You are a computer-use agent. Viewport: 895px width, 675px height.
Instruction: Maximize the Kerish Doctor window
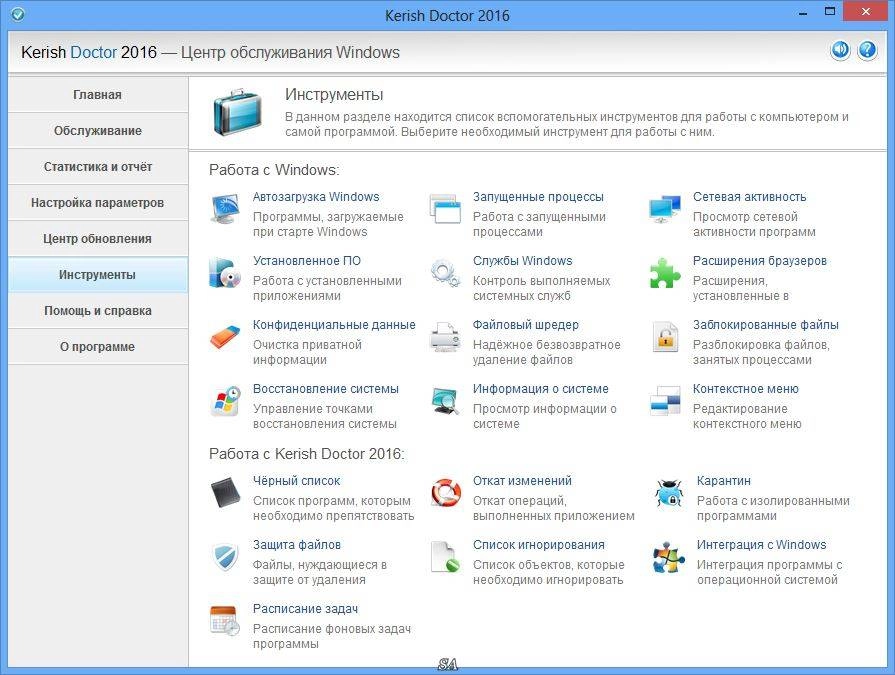pyautogui.click(x=830, y=12)
